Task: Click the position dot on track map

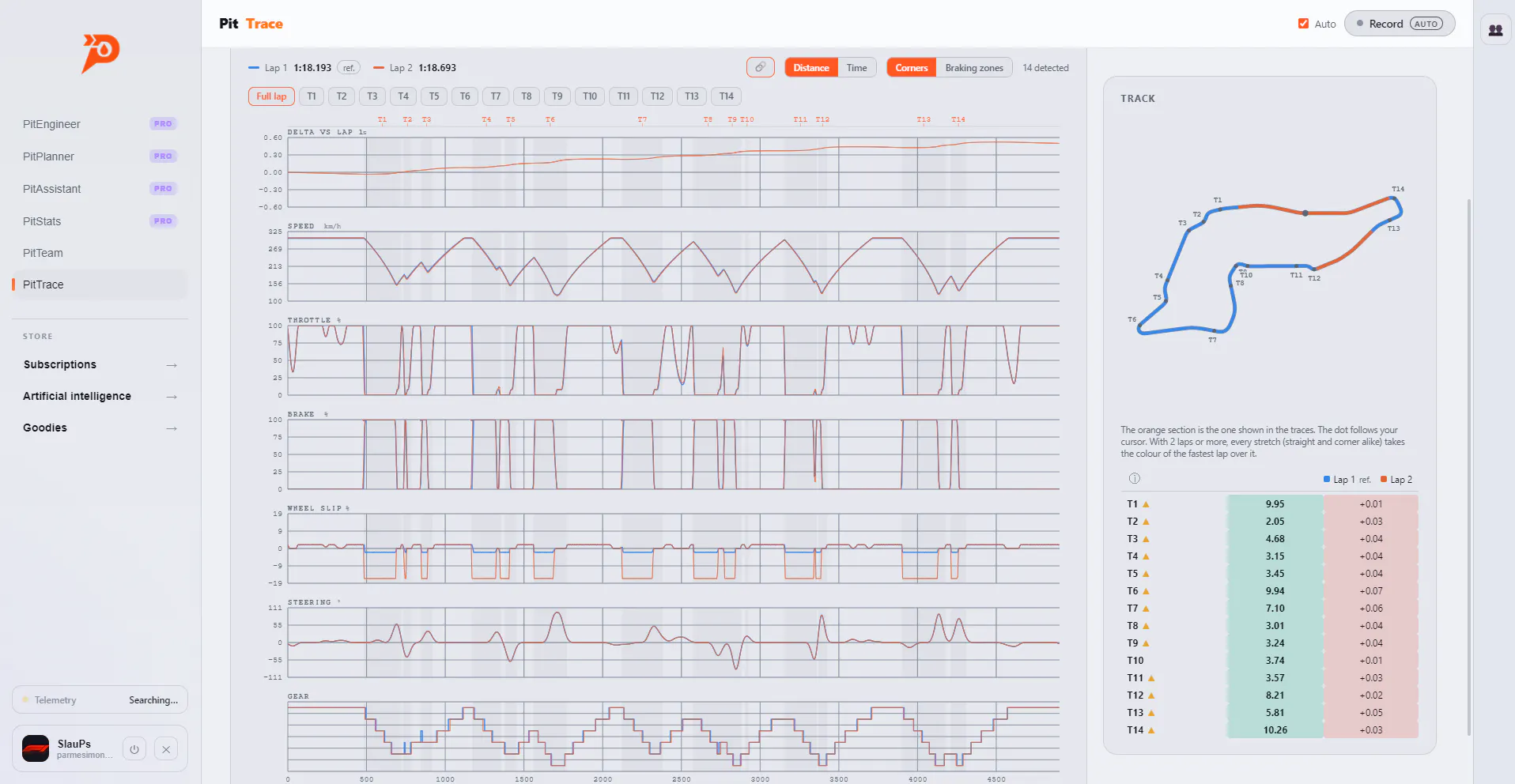Action: point(1305,213)
